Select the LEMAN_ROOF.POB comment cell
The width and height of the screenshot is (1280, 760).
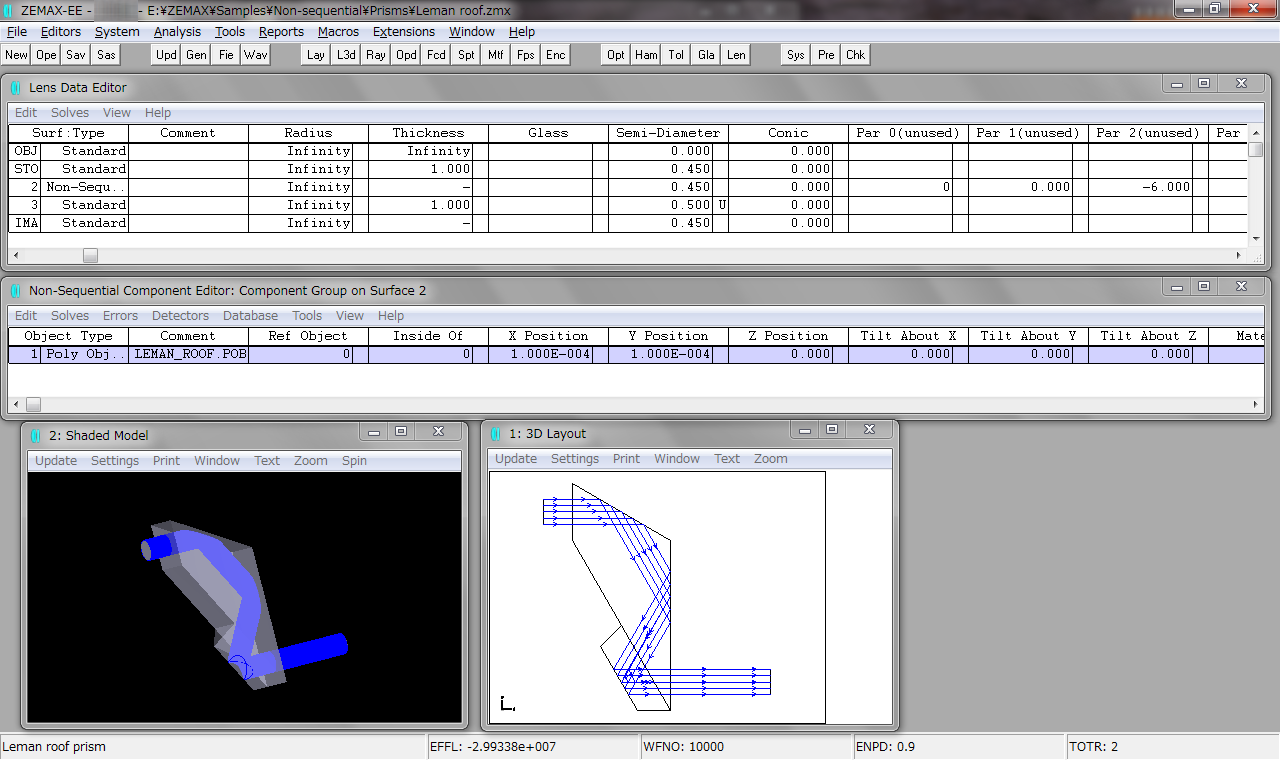[x=189, y=354]
